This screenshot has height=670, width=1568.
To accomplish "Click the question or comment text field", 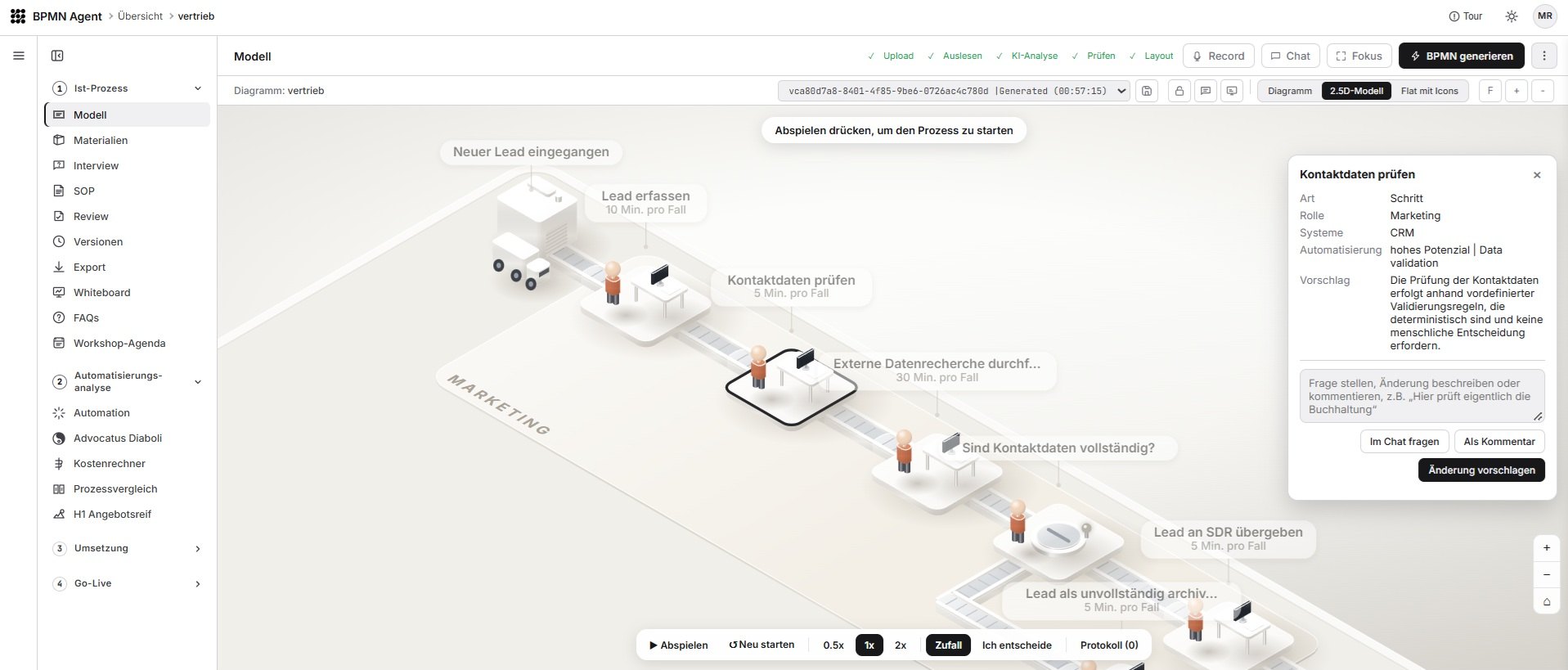I will 1422,396.
